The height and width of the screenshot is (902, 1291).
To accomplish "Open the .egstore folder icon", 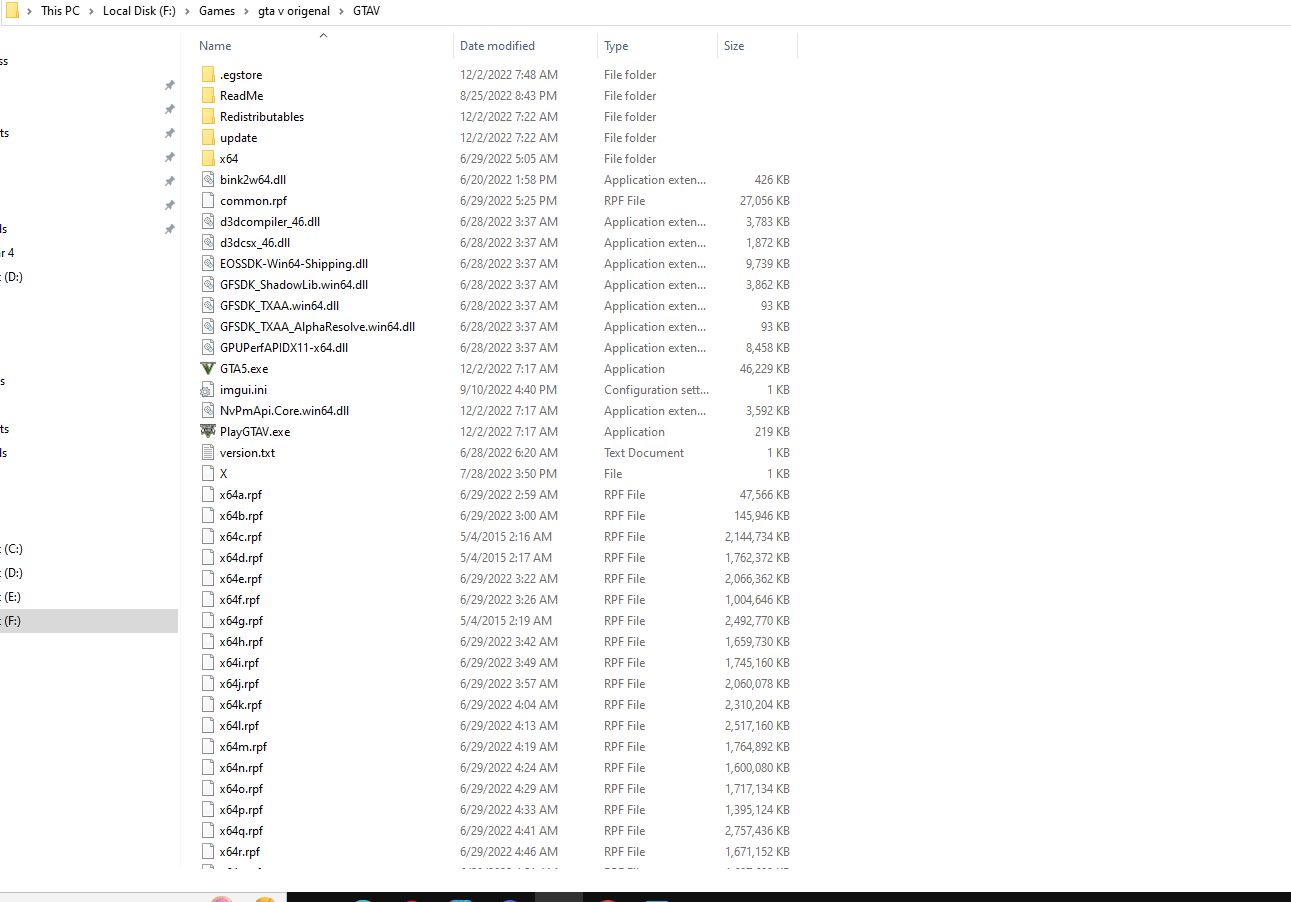I will [x=208, y=74].
